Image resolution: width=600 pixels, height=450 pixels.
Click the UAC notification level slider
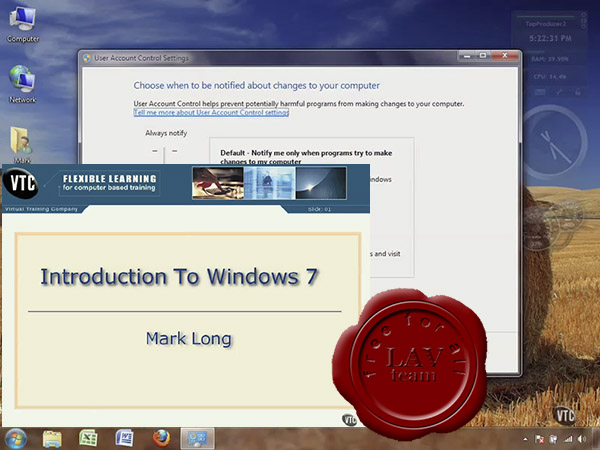164,155
